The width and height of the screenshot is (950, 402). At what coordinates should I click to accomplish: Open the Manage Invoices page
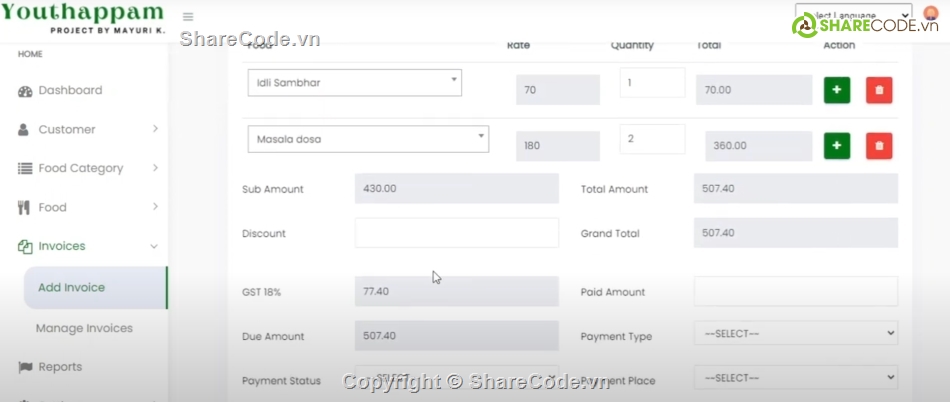[x=84, y=328]
